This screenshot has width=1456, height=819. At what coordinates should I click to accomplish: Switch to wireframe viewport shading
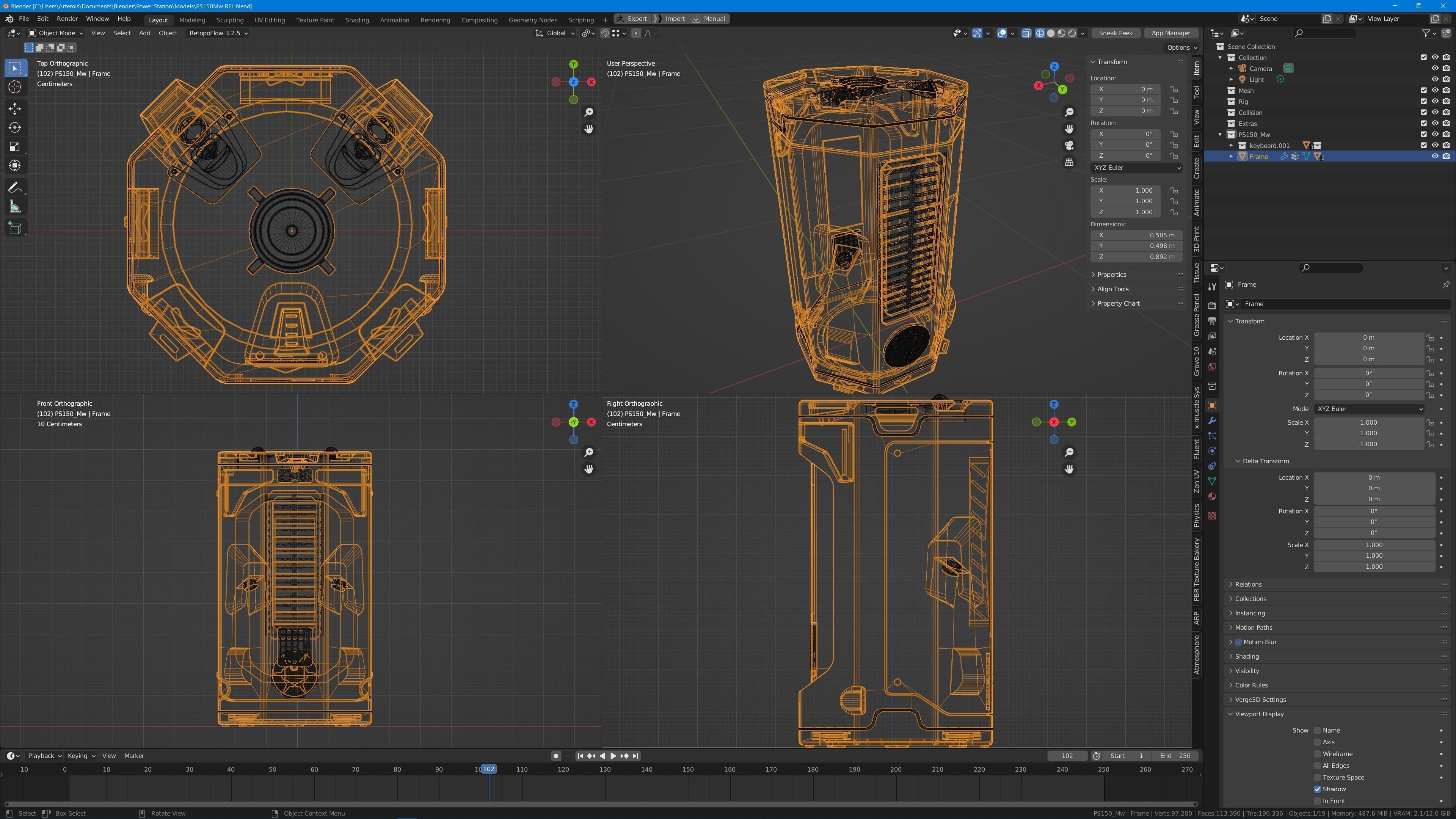[x=1039, y=33]
